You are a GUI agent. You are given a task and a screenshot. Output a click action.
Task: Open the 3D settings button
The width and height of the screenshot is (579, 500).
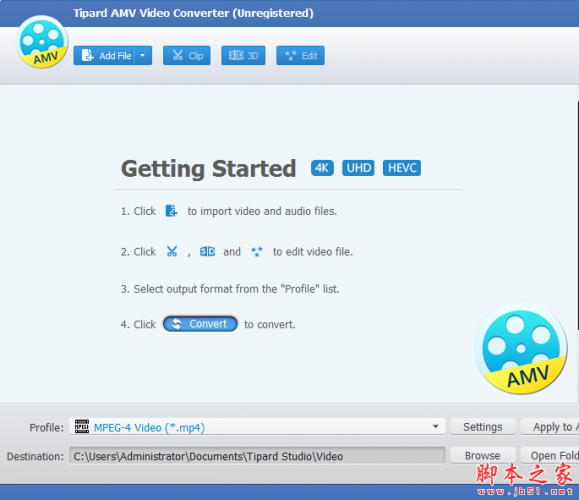pyautogui.click(x=243, y=56)
